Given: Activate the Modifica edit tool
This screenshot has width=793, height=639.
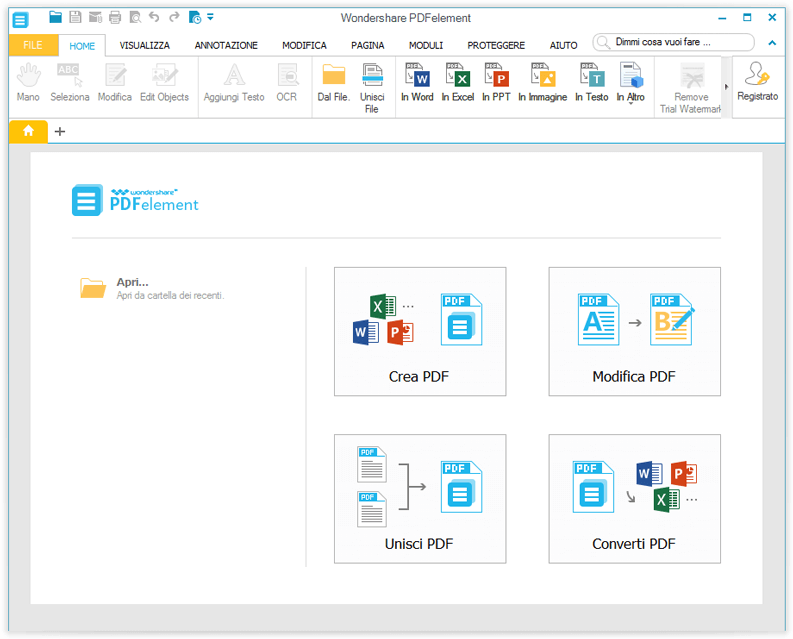Looking at the screenshot, I should [x=115, y=83].
